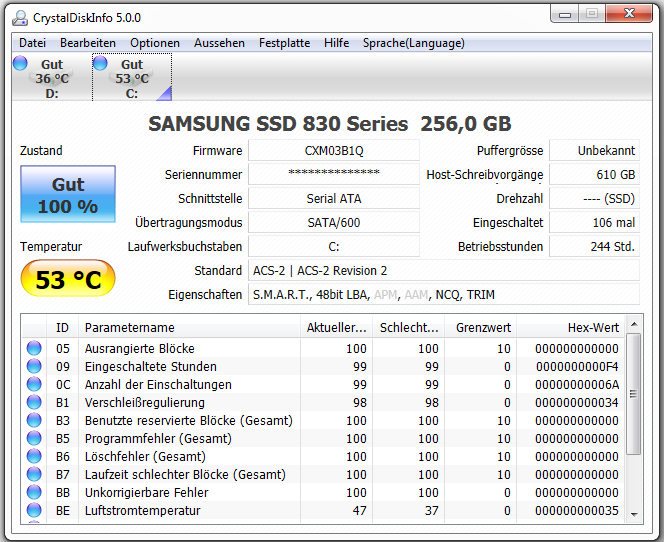
Task: Click the Schnittstelle field Serial ATA
Action: (334, 198)
